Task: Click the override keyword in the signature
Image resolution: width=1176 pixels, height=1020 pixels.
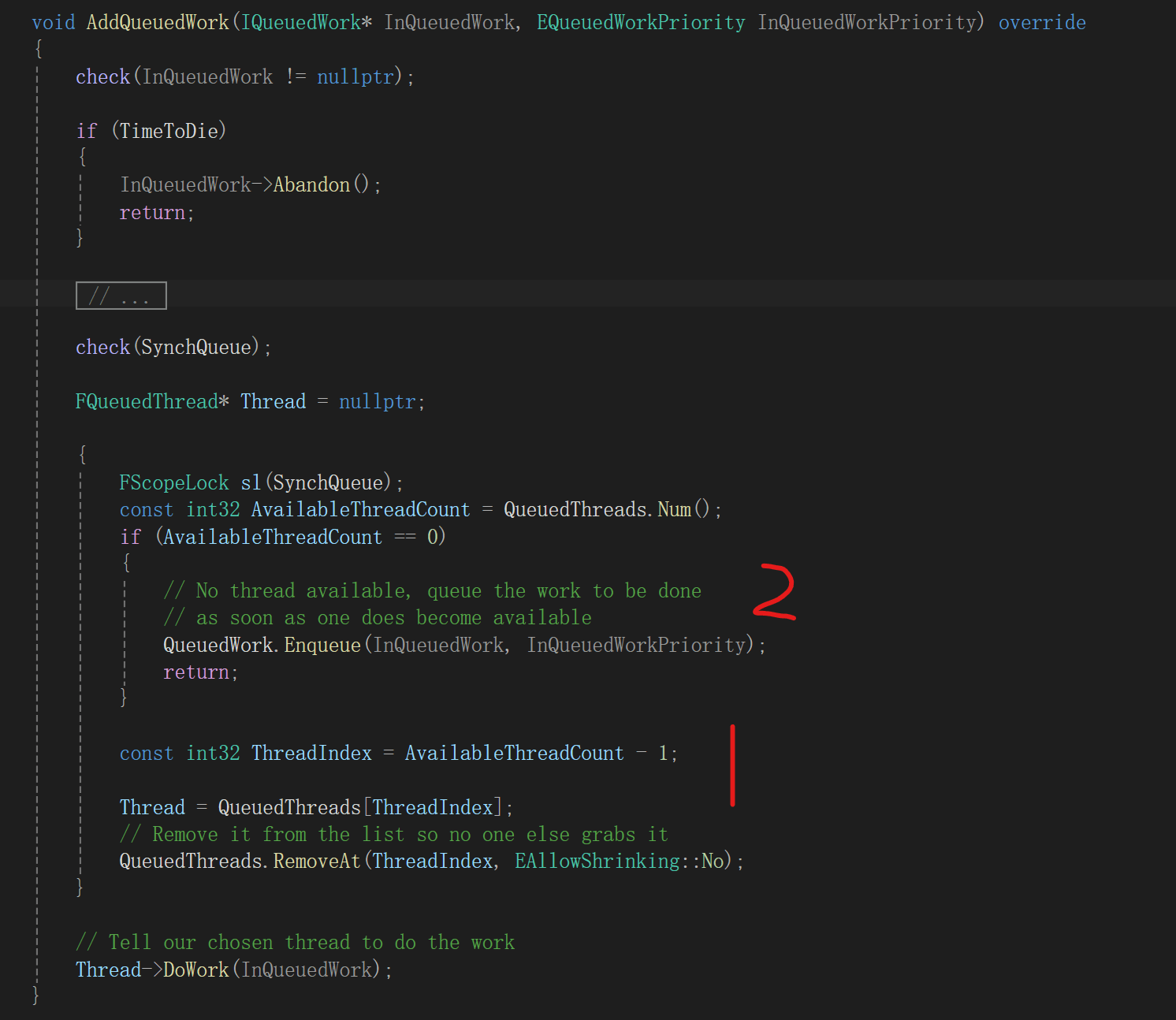Action: [1041, 22]
